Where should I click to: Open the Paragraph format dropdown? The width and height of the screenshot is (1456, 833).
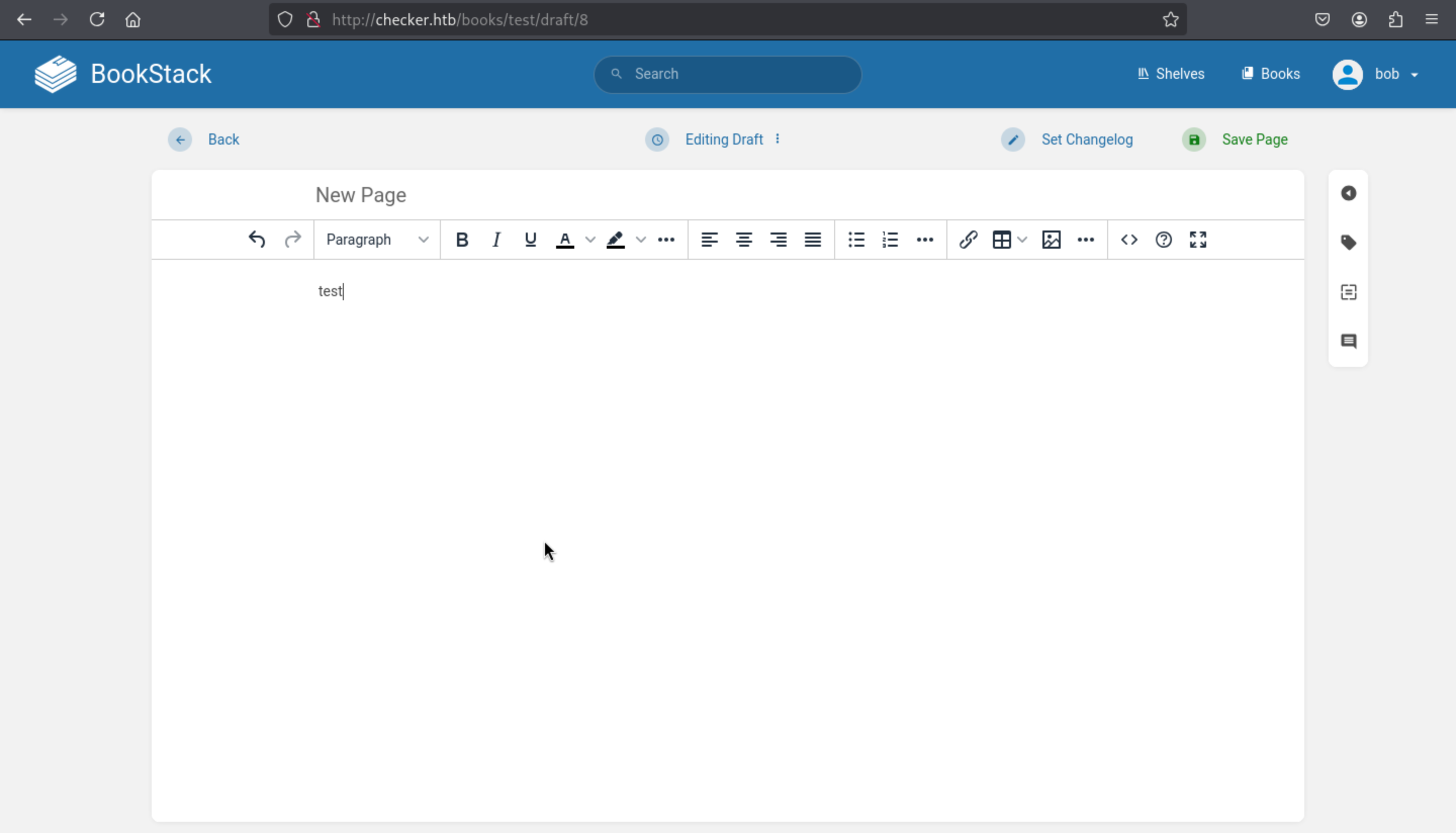click(x=377, y=240)
